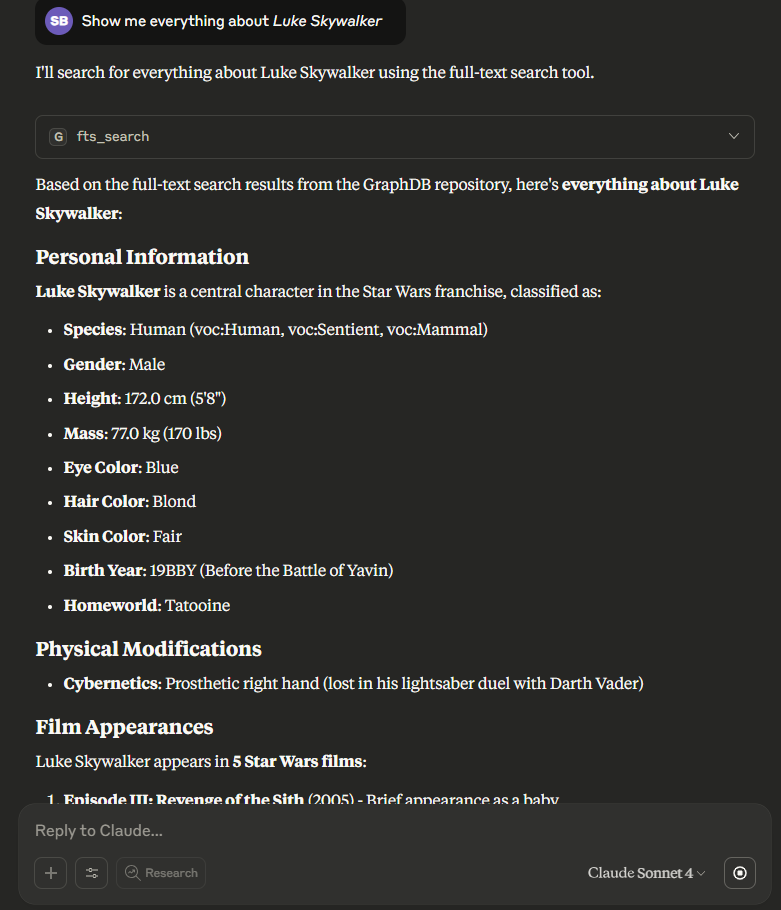Click the Height: 172.0 cm list item
The image size is (781, 910).
pos(144,399)
